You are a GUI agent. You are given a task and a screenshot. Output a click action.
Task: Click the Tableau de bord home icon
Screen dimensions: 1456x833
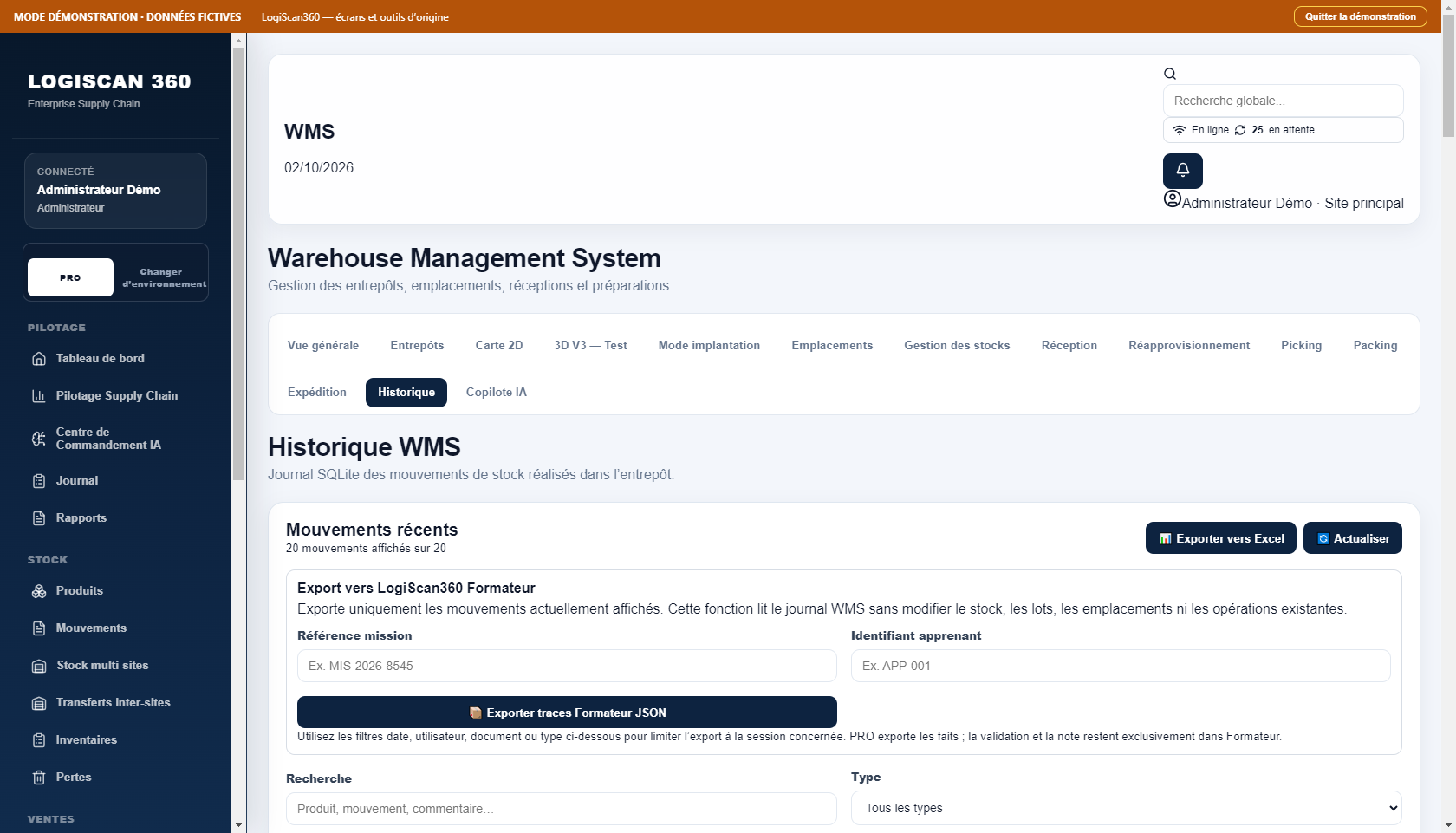39,359
